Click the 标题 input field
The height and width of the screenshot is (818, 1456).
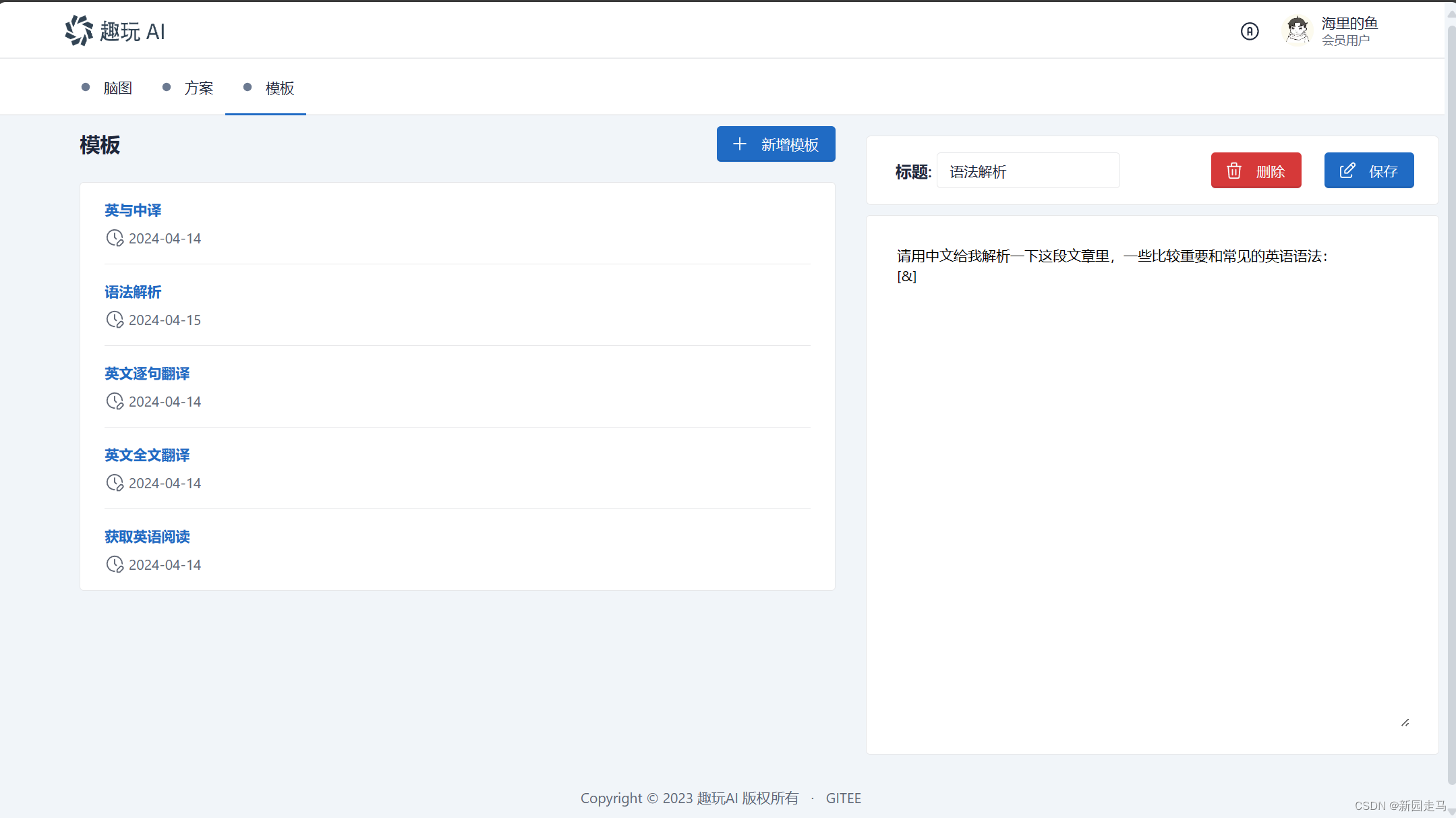click(1028, 171)
